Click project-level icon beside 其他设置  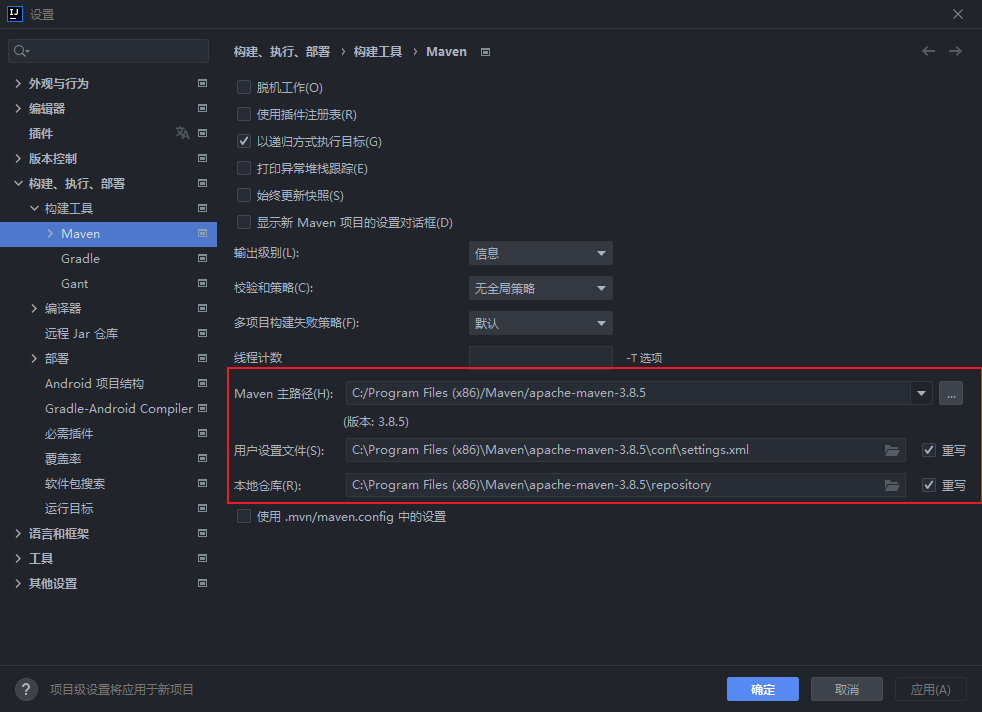pos(202,583)
